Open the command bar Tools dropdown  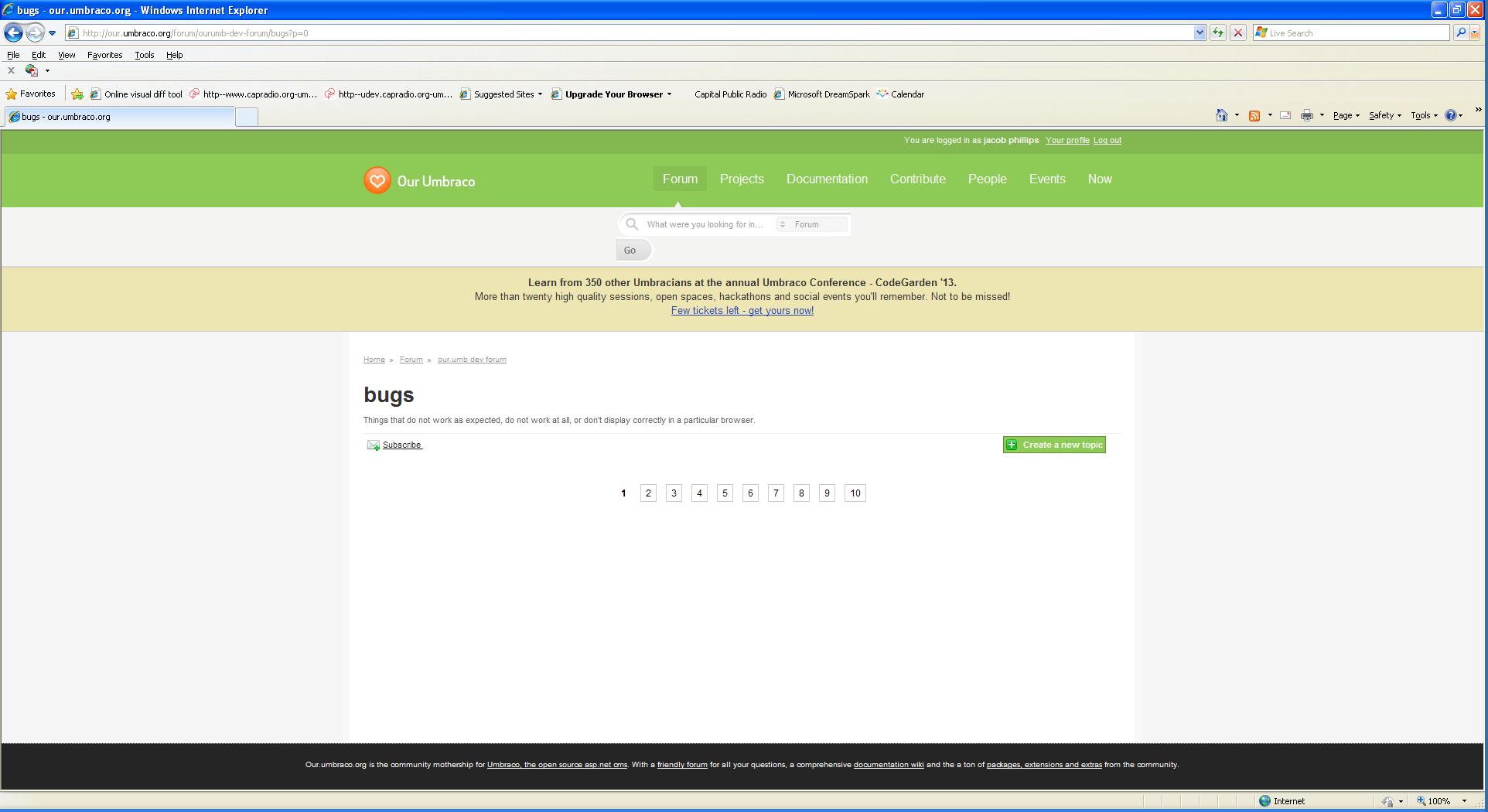point(1424,115)
